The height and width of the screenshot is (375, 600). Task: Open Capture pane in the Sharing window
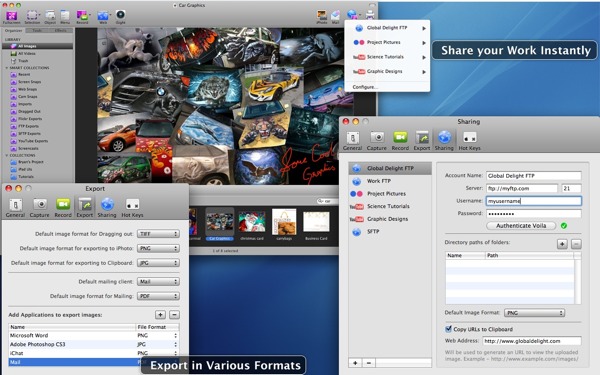click(377, 141)
